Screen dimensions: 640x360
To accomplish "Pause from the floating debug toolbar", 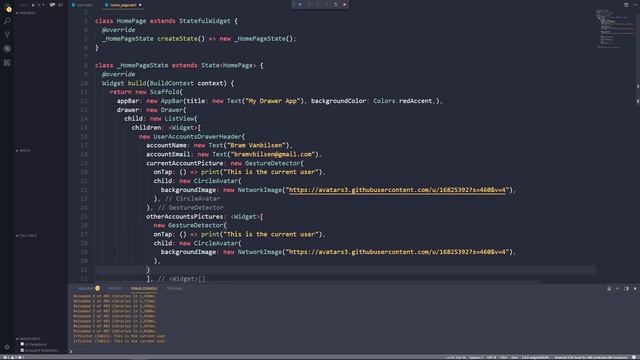I will click(x=300, y=4).
